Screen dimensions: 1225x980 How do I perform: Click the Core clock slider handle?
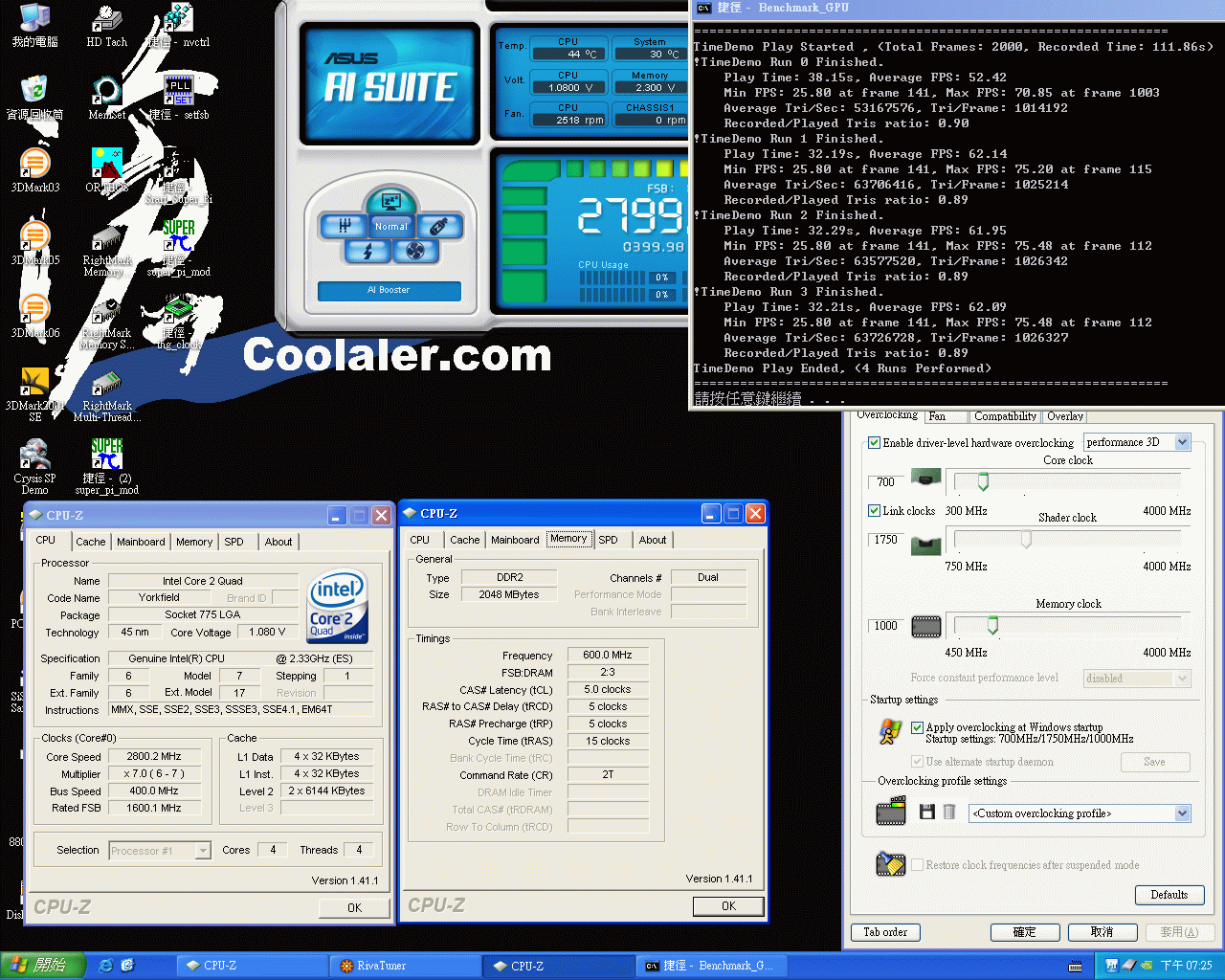pyautogui.click(x=983, y=481)
